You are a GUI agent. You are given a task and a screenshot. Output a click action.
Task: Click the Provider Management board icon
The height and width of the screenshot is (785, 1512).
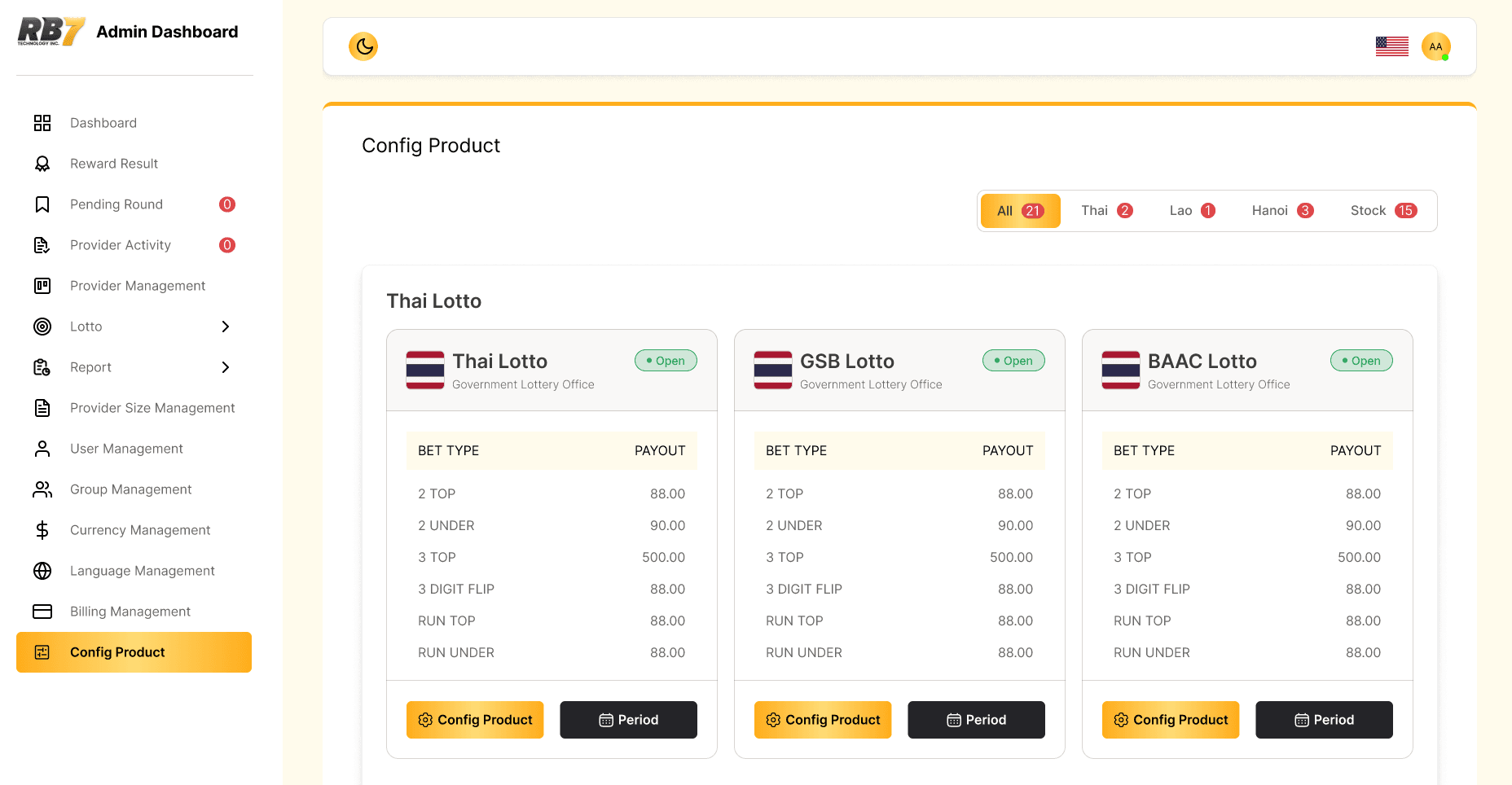[x=42, y=286]
